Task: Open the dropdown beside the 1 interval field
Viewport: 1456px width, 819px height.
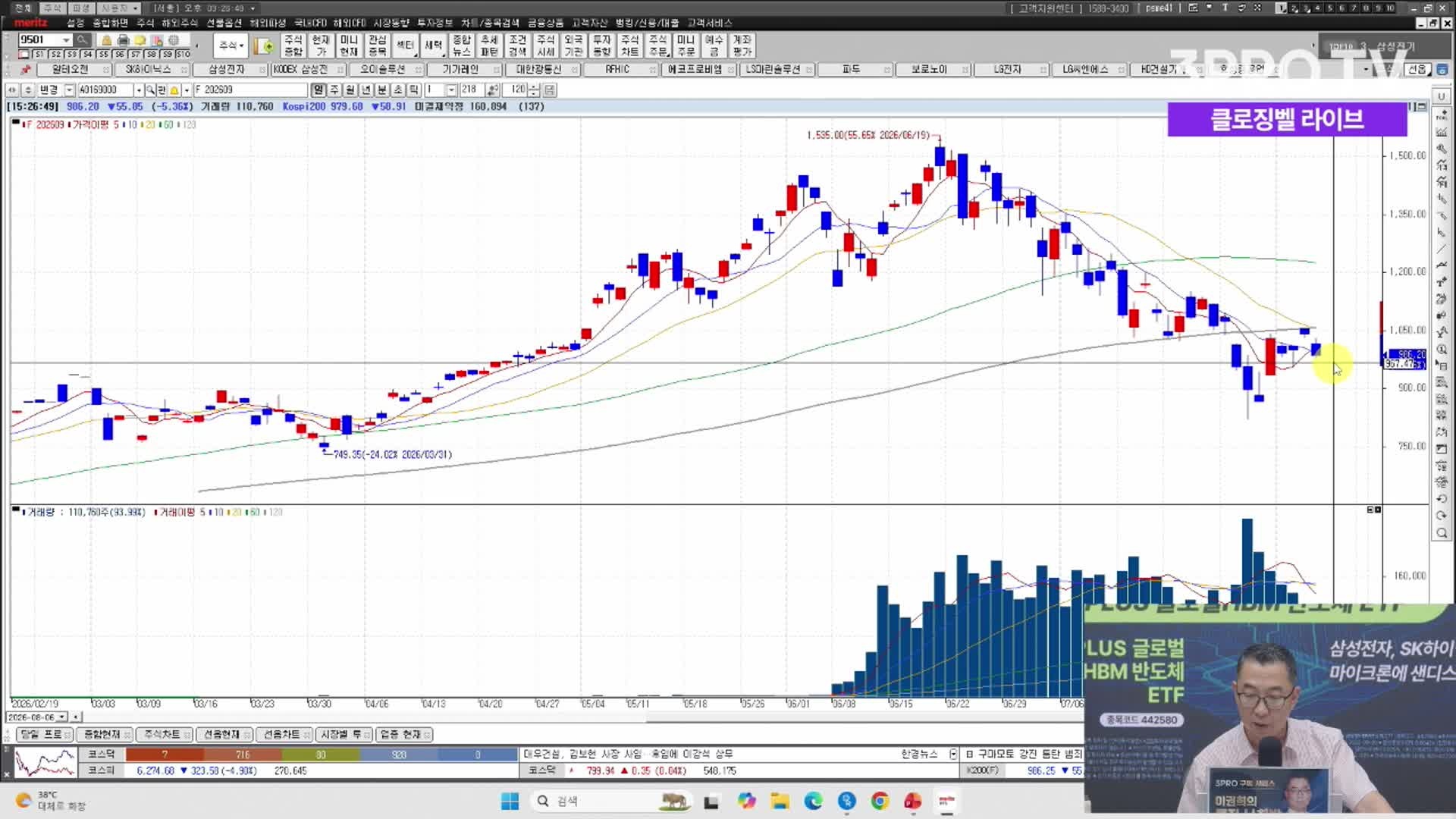Action: (451, 89)
